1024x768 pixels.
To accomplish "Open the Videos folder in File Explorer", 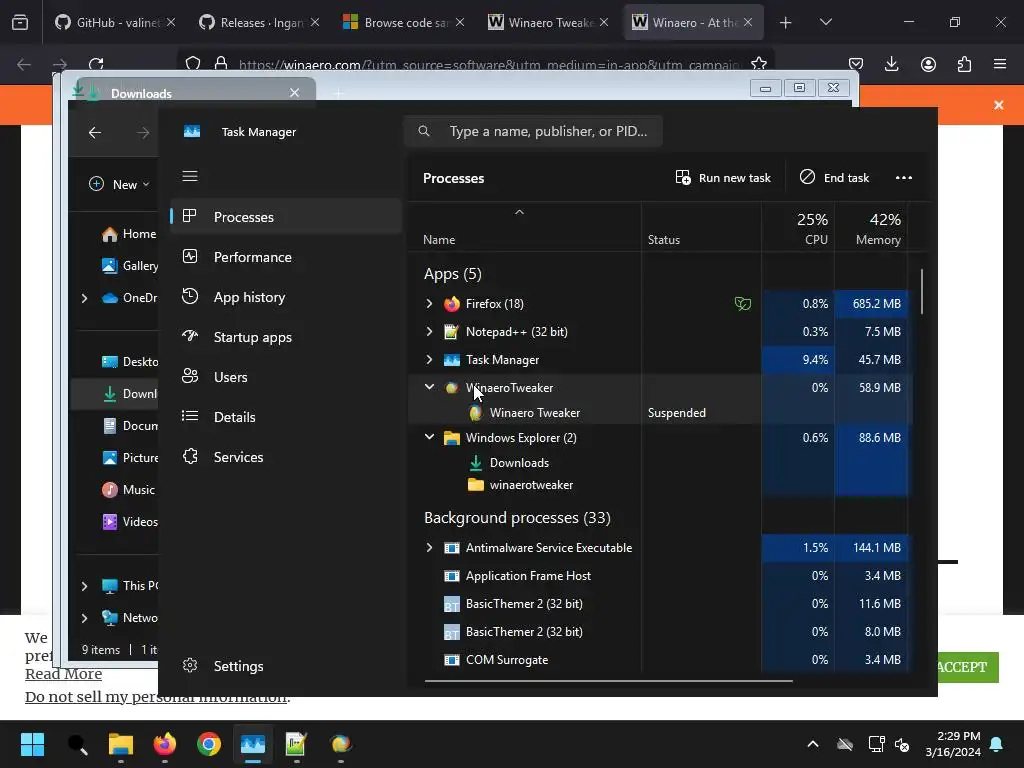I will tap(129, 522).
